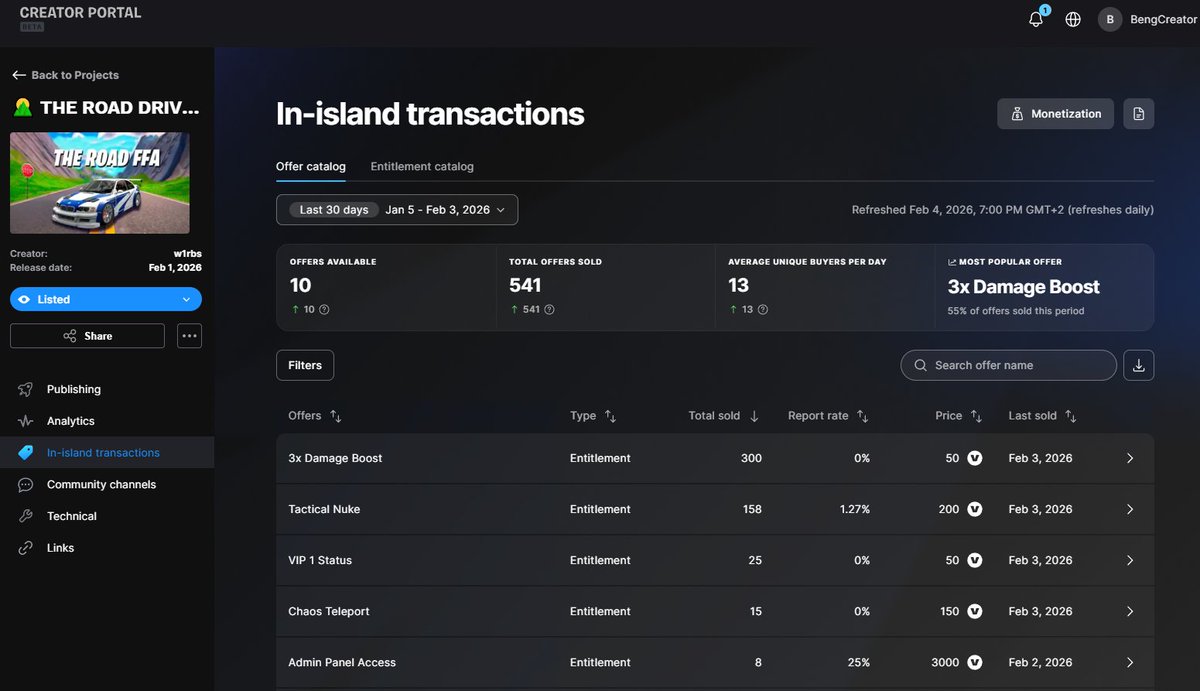Open Technical section in sidebar
The height and width of the screenshot is (691, 1200).
pos(71,516)
